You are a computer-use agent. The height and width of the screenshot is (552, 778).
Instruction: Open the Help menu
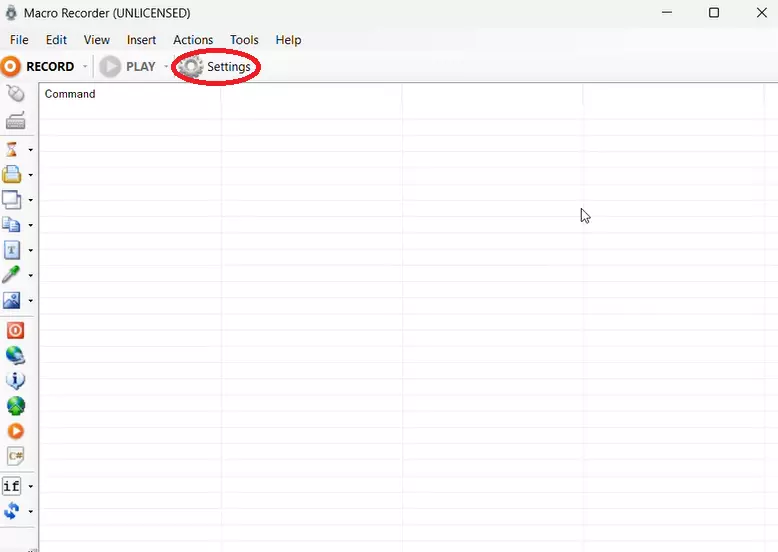pyautogui.click(x=288, y=40)
